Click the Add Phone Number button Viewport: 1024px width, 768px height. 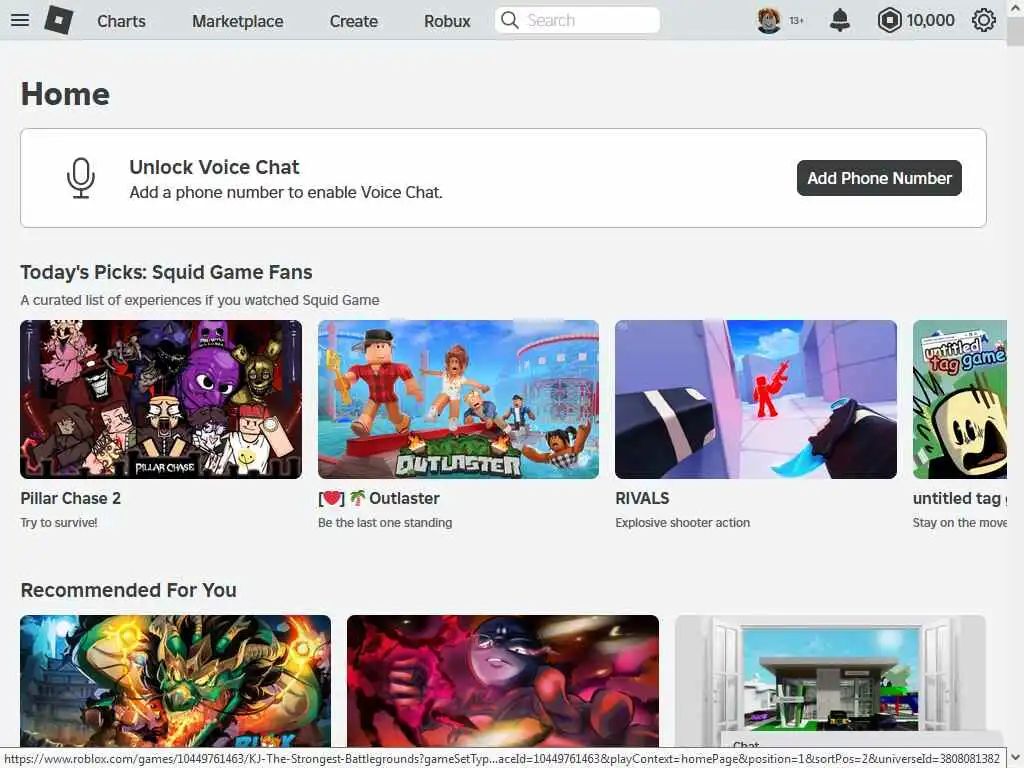pyautogui.click(x=879, y=178)
